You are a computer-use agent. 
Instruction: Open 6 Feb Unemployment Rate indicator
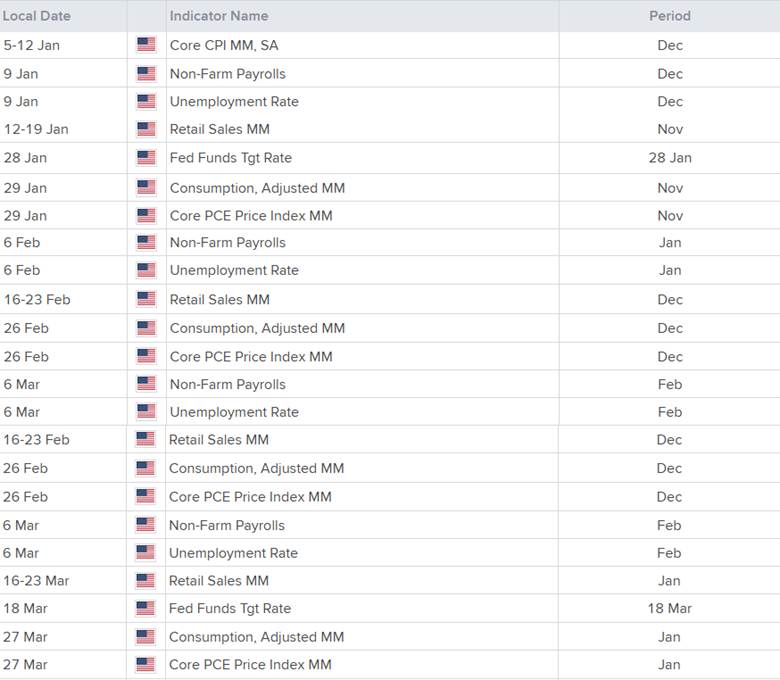234,270
